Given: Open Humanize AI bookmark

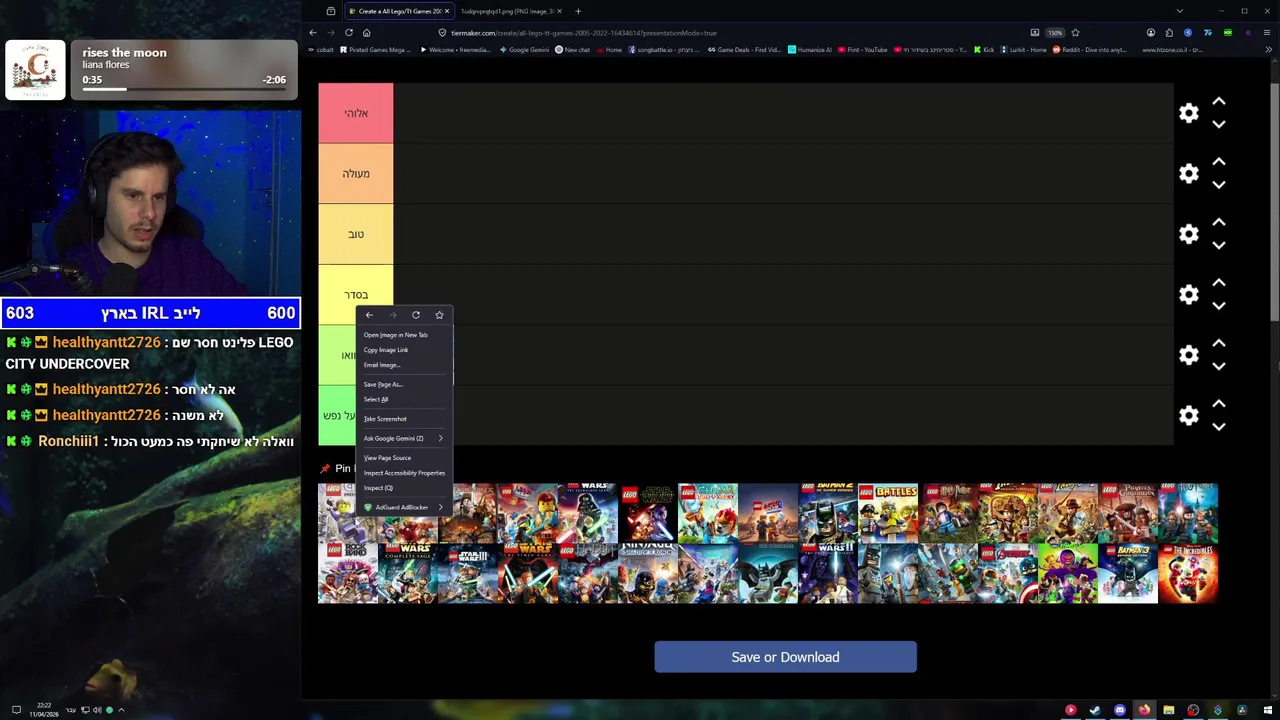Looking at the screenshot, I should click(x=810, y=49).
